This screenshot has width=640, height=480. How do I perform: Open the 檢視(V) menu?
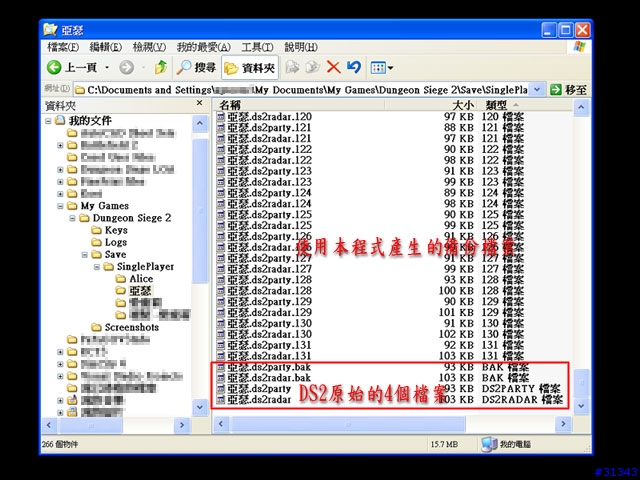(x=149, y=47)
